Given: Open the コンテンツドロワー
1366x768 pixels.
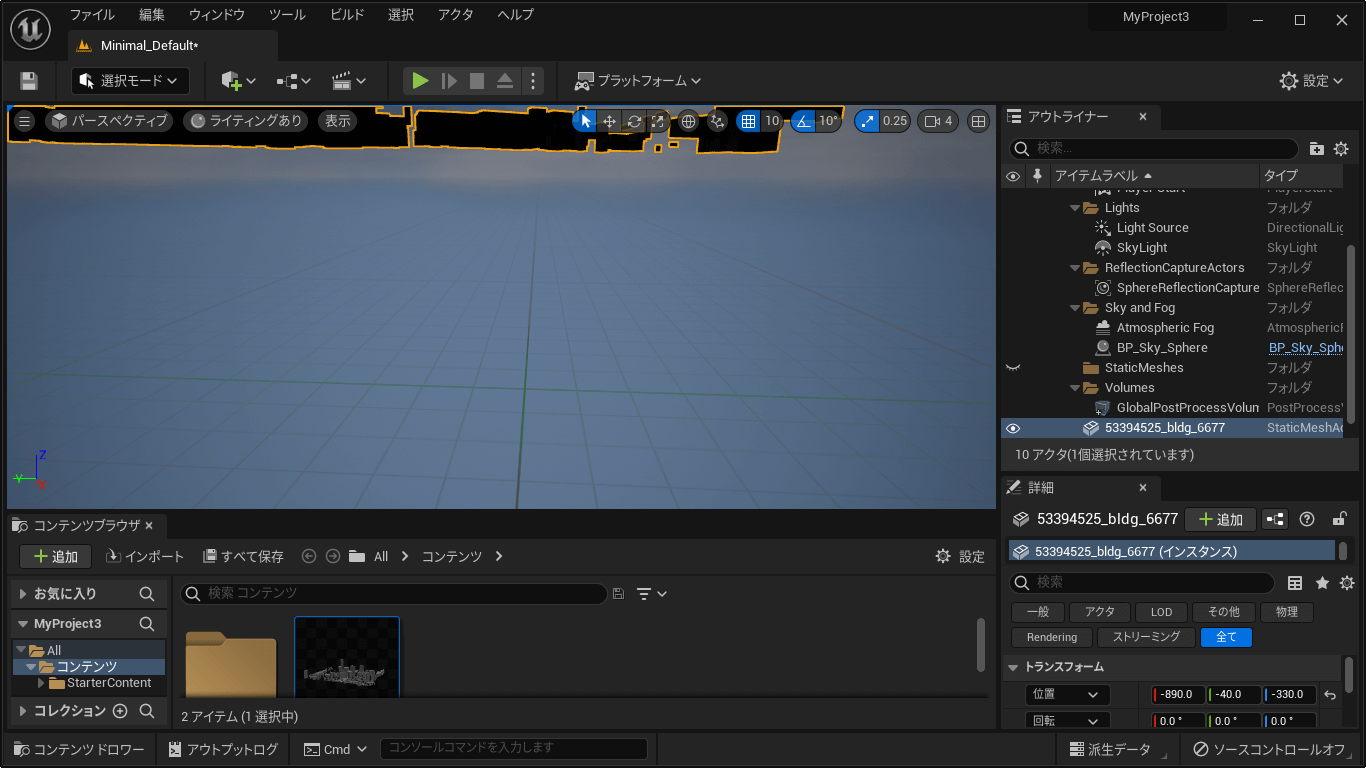Looking at the screenshot, I should (x=79, y=749).
